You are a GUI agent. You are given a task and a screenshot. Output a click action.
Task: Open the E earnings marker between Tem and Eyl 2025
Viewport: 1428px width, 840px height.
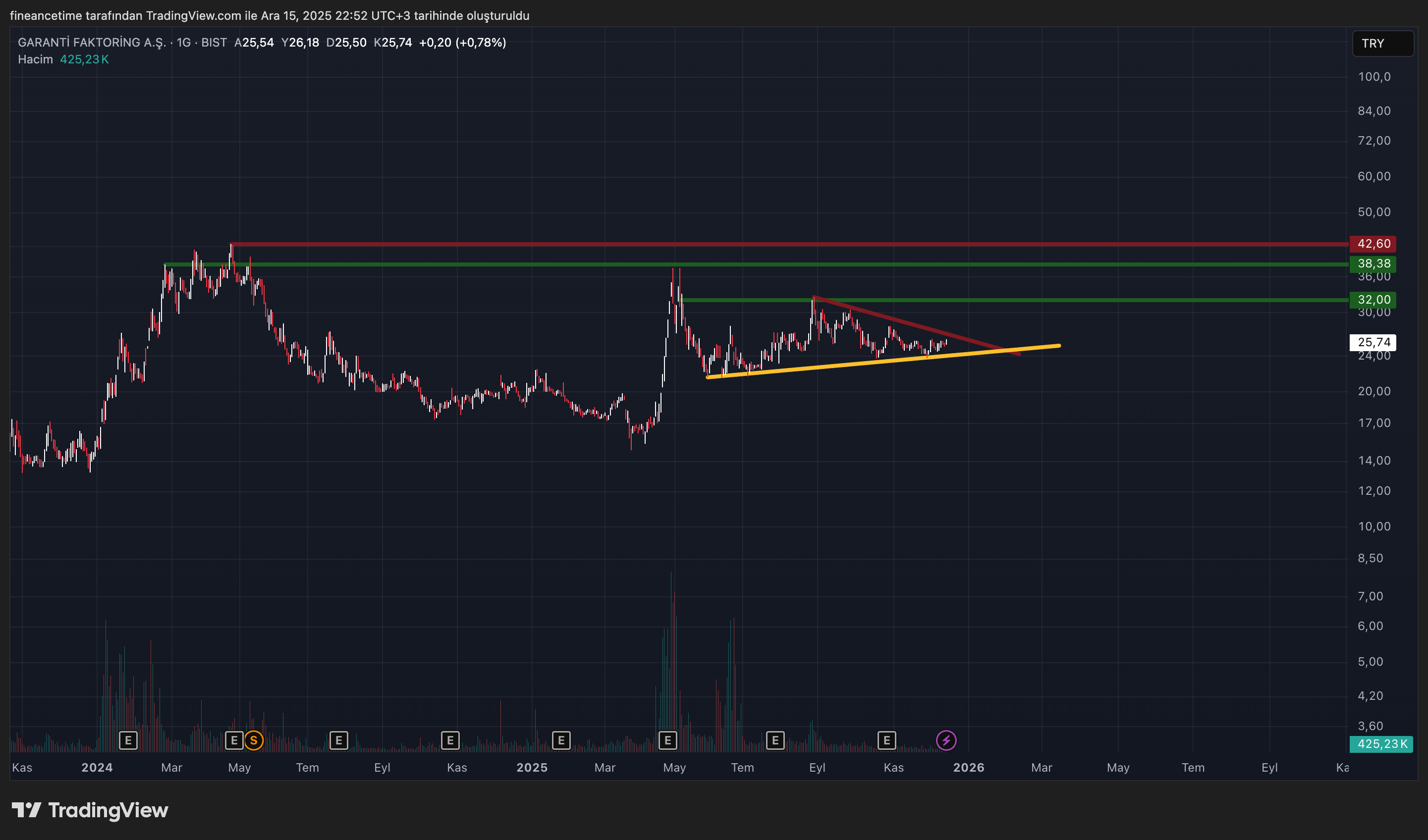774,740
